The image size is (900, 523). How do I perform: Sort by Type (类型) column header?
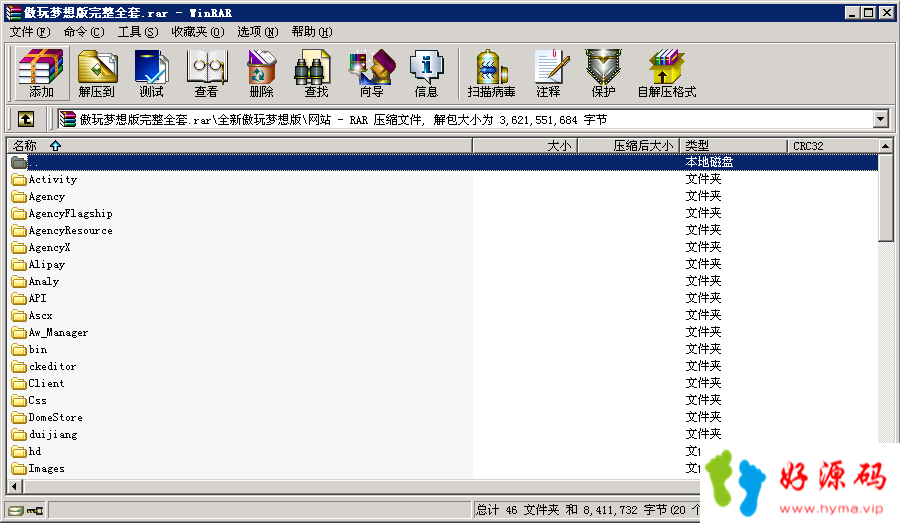pos(733,146)
